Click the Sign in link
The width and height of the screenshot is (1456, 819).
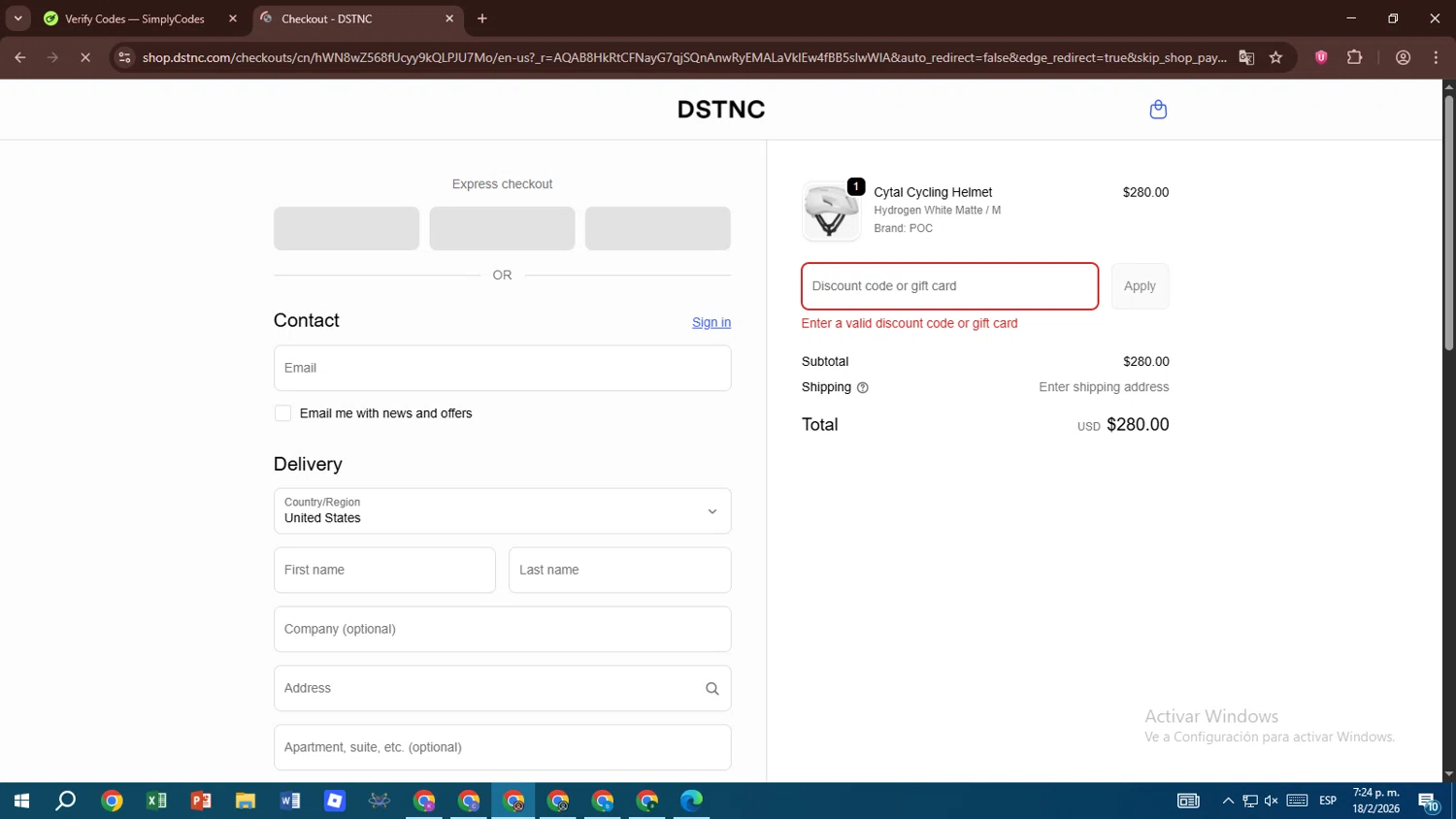coord(711,322)
